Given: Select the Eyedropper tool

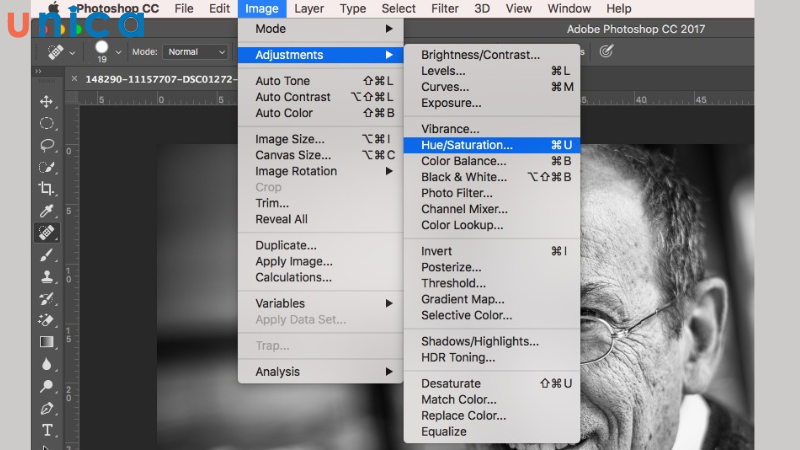Looking at the screenshot, I should coord(46,211).
